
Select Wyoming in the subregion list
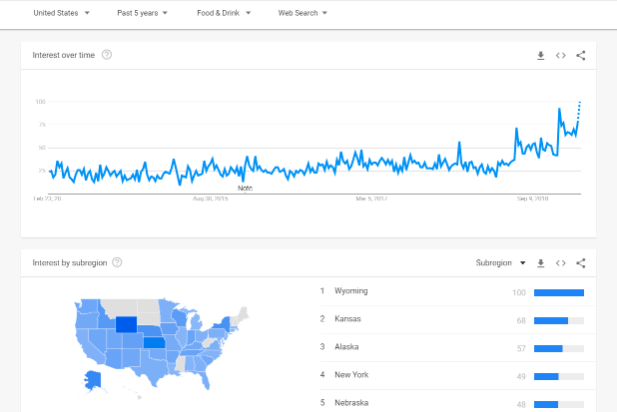click(x=351, y=291)
